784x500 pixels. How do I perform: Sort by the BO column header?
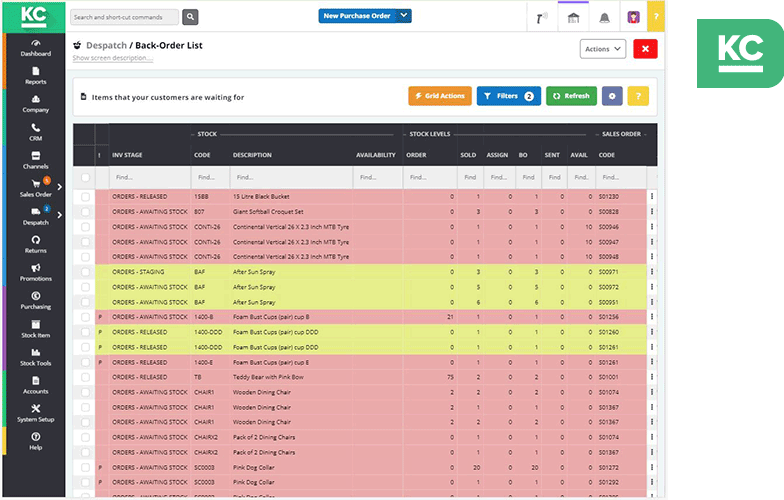click(x=523, y=155)
